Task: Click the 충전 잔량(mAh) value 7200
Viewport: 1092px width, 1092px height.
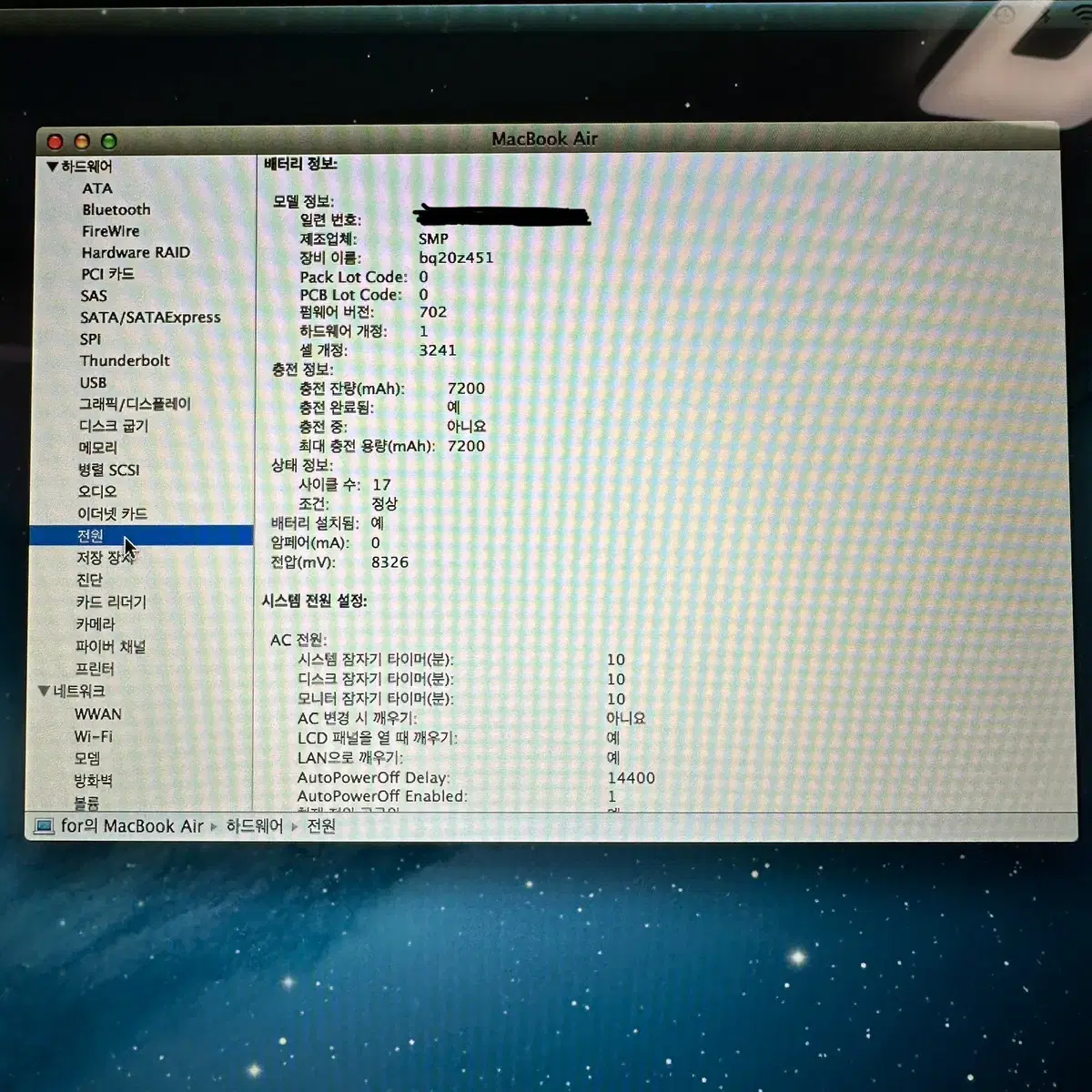Action: tap(466, 389)
